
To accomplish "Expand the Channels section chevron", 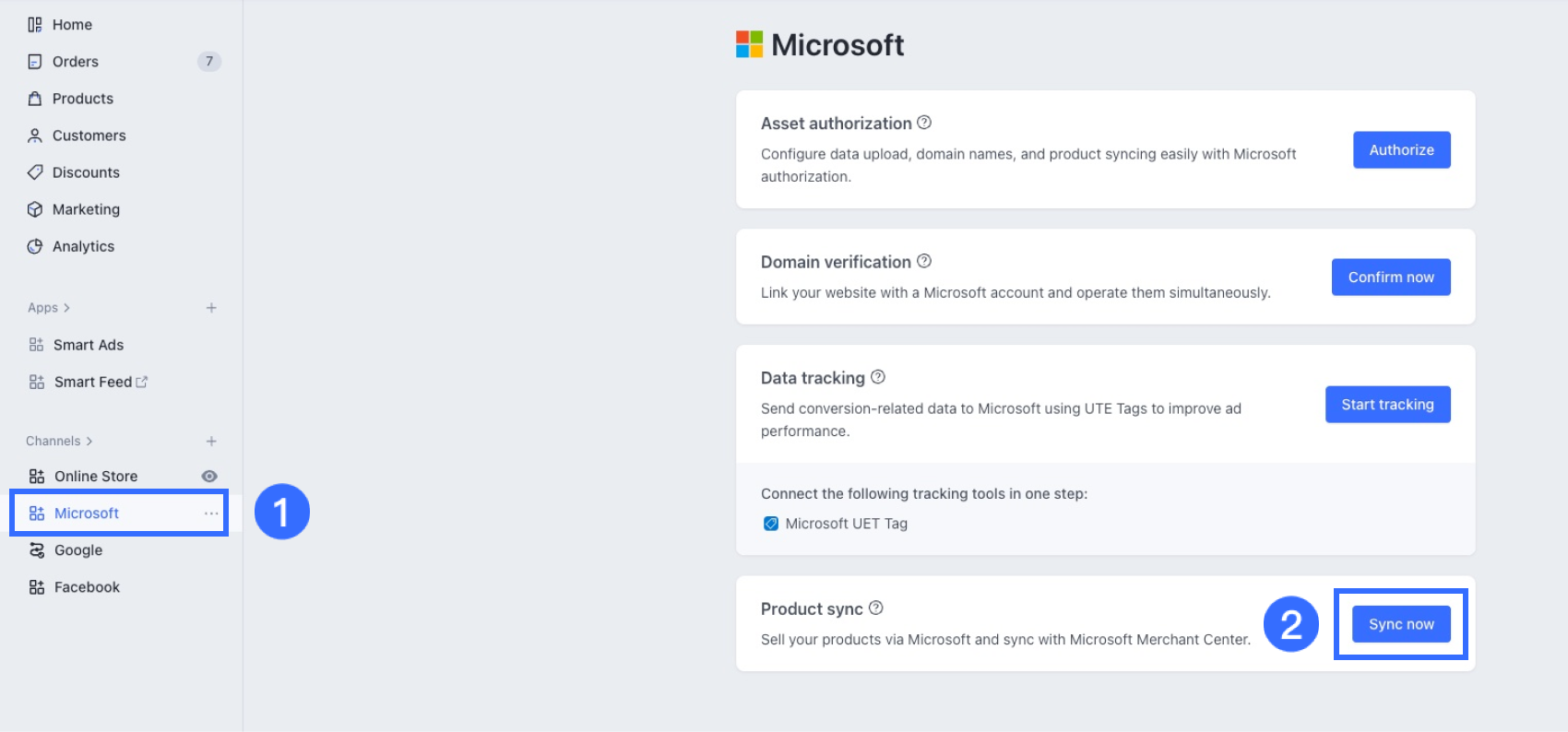I will pyautogui.click(x=89, y=441).
